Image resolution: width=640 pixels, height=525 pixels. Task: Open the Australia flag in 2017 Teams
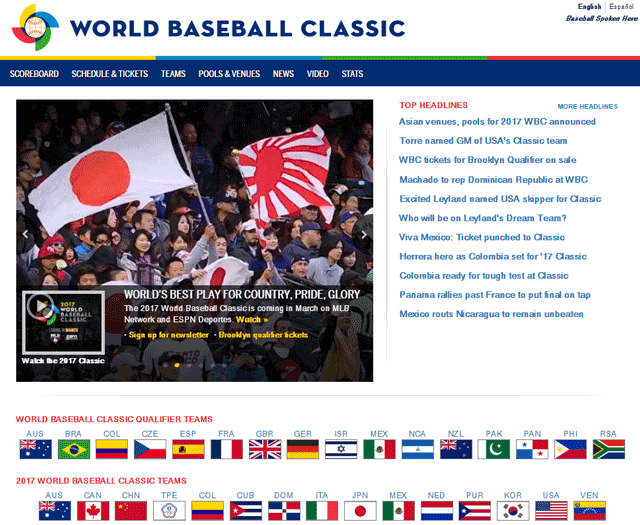click(55, 511)
